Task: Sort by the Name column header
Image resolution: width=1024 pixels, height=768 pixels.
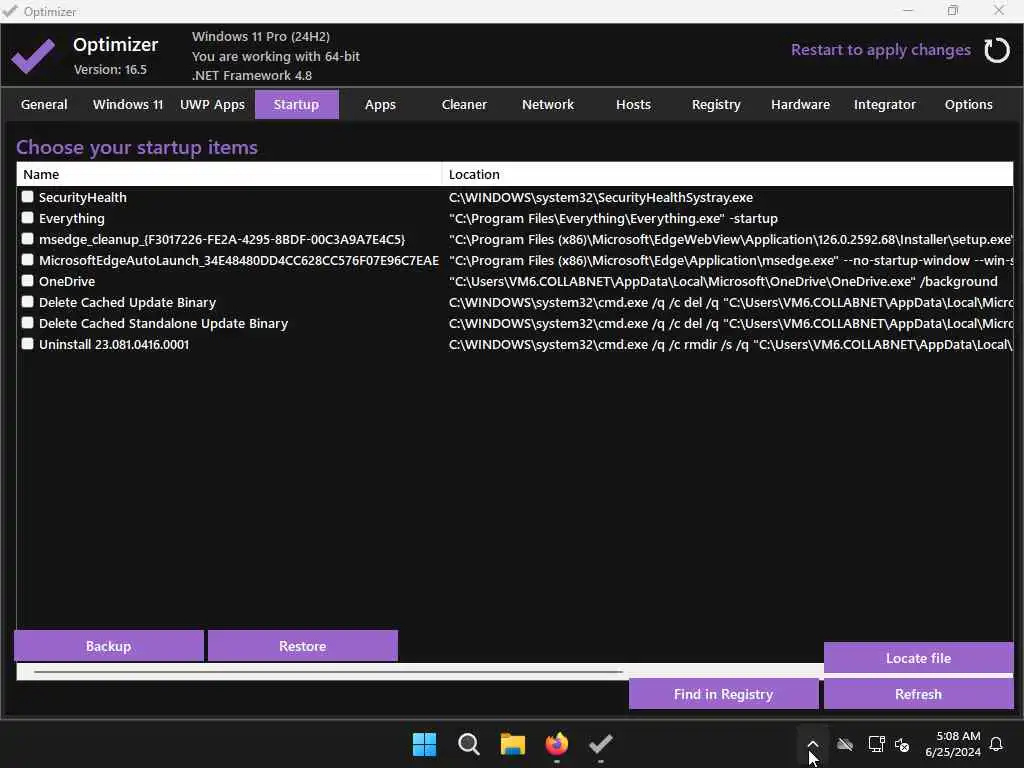Action: point(229,174)
